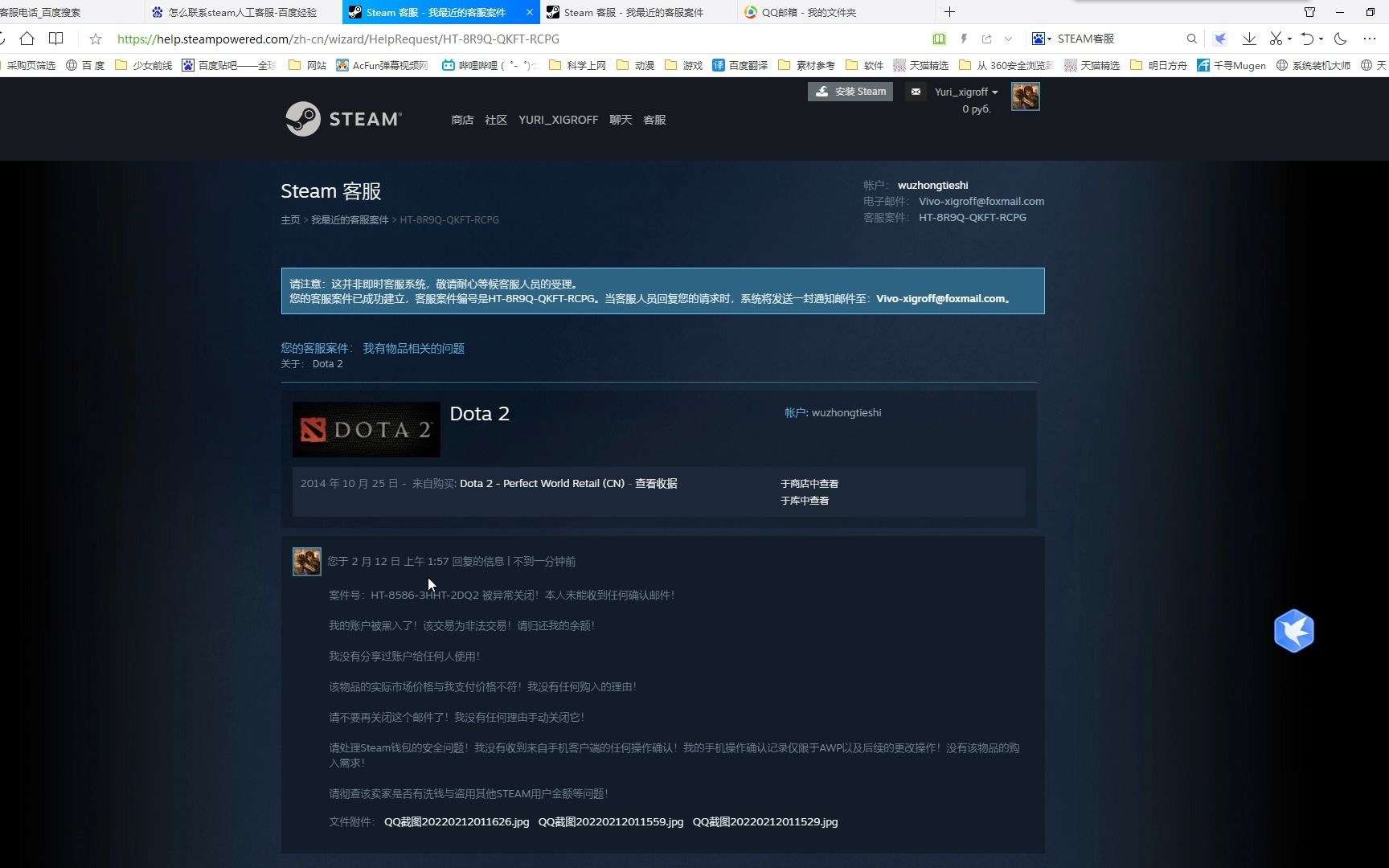1389x868 pixels.
Task: Open the browser skin shirt icon
Action: click(1309, 12)
